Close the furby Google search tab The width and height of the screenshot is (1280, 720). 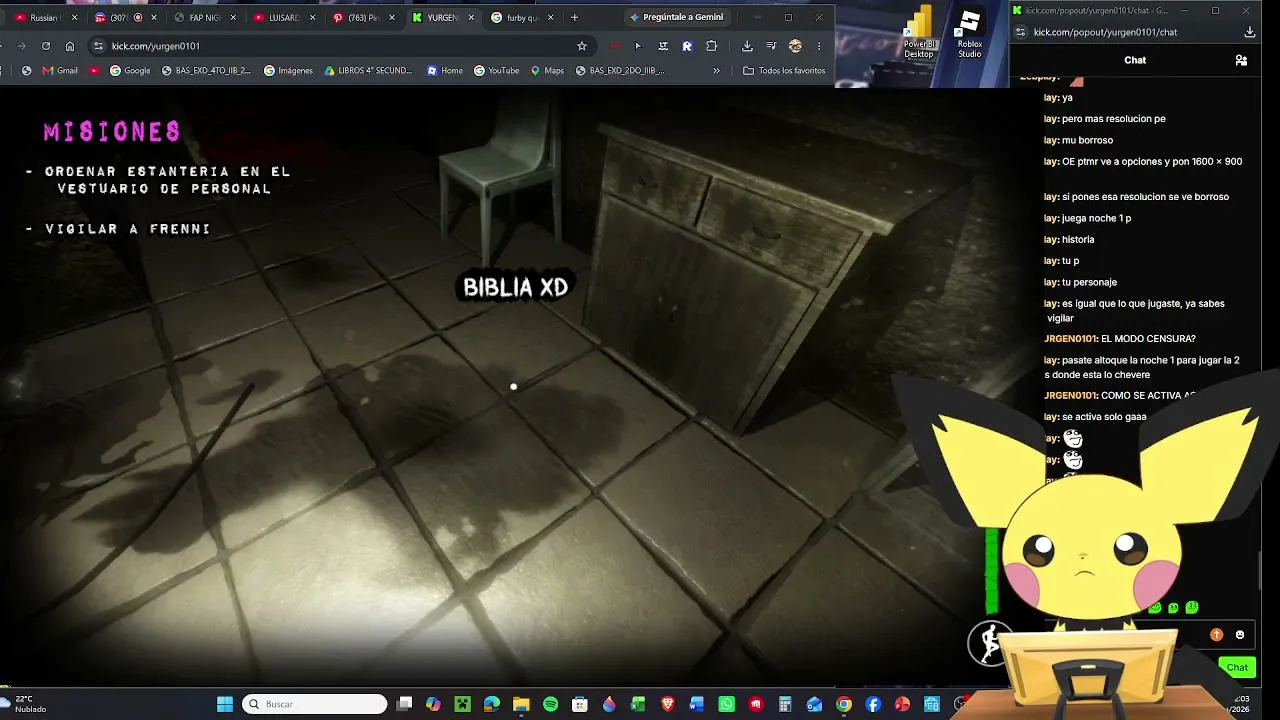click(x=551, y=17)
